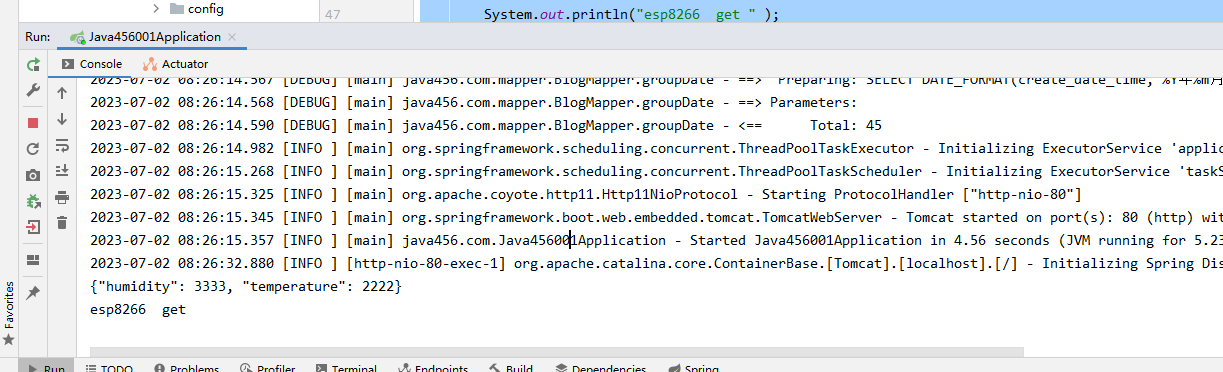Click the red exit arrow icon

coord(33,227)
